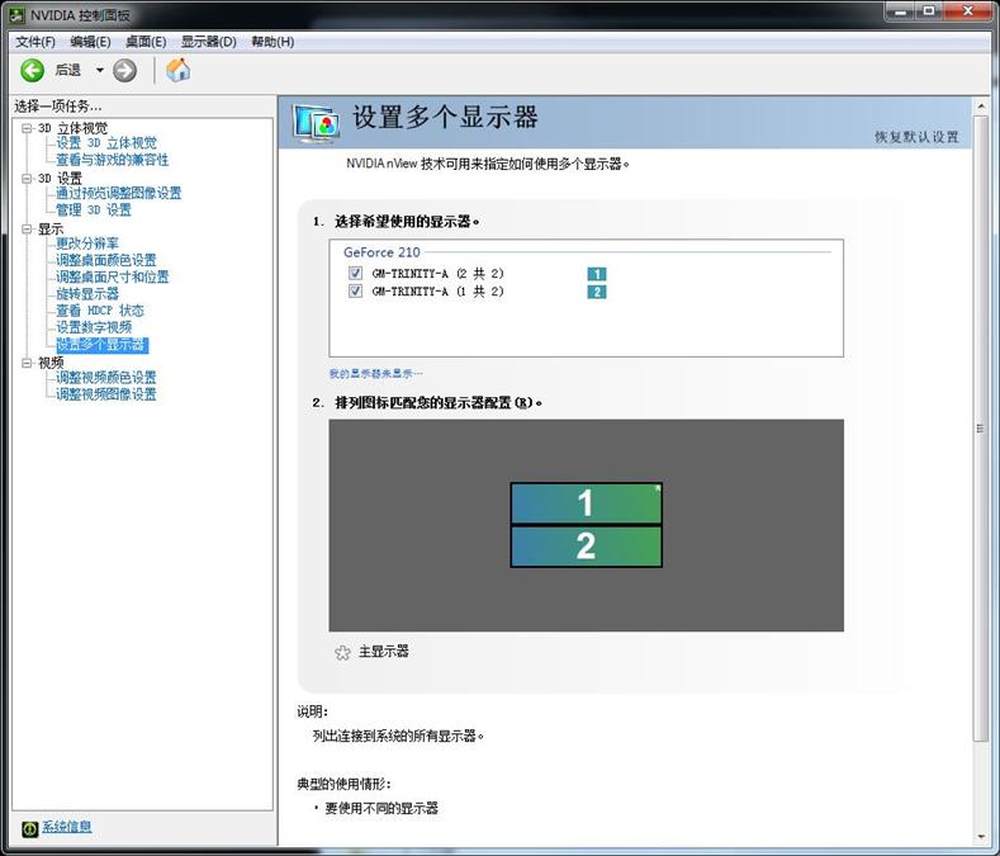Open 调整桌面尺寸和位置 task
1000x856 pixels.
[x=112, y=277]
